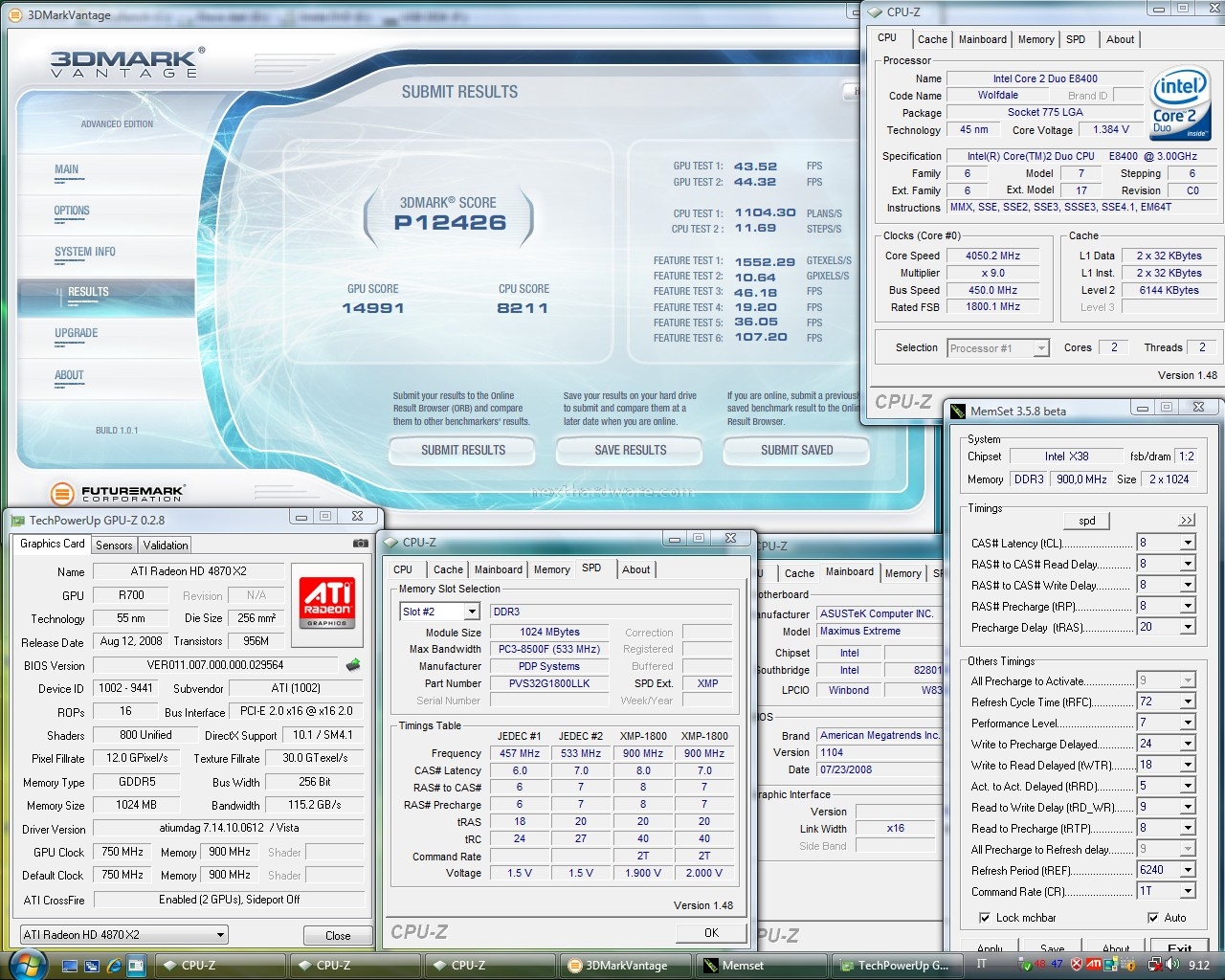Open UPGRADE in 3DMark Vantage sidebar
The width and height of the screenshot is (1225, 980).
pos(77,334)
